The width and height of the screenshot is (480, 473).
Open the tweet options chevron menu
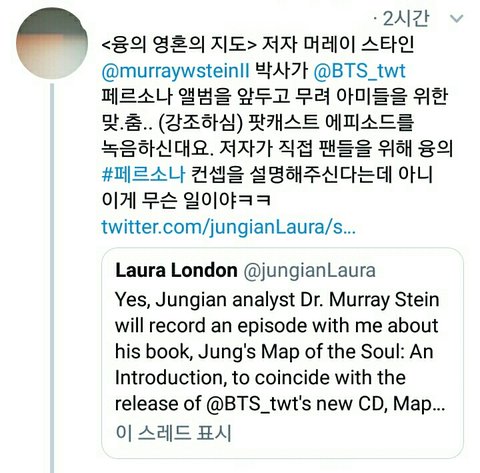point(456,18)
